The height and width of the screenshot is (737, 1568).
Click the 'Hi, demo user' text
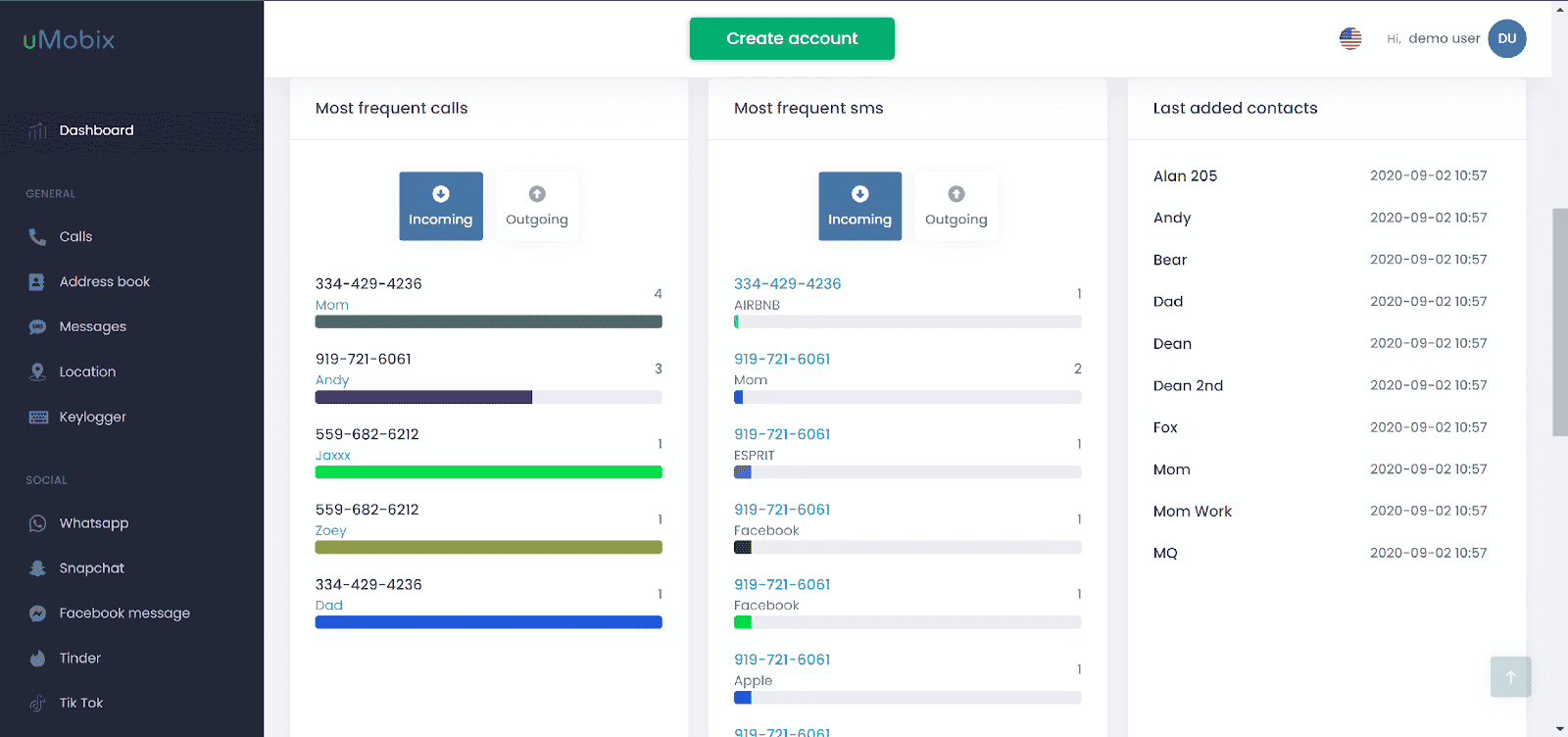coord(1433,39)
